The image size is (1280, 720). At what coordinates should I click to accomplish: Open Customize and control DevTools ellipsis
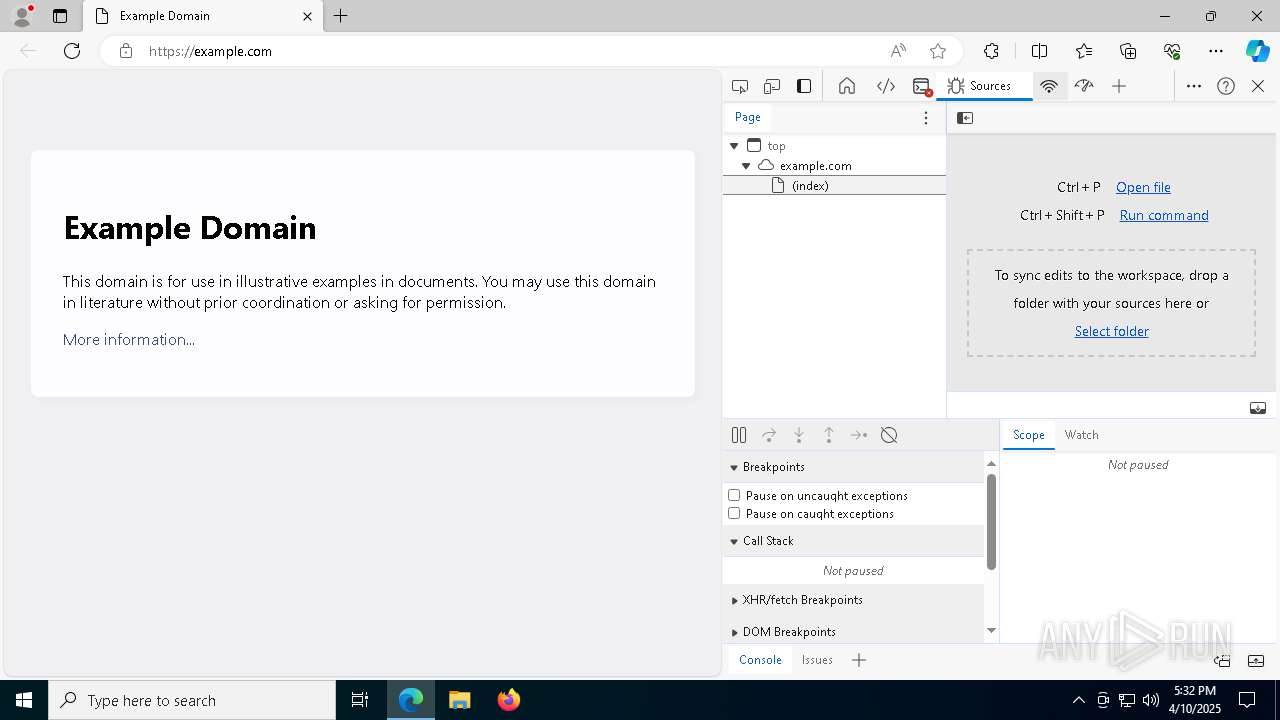1194,86
